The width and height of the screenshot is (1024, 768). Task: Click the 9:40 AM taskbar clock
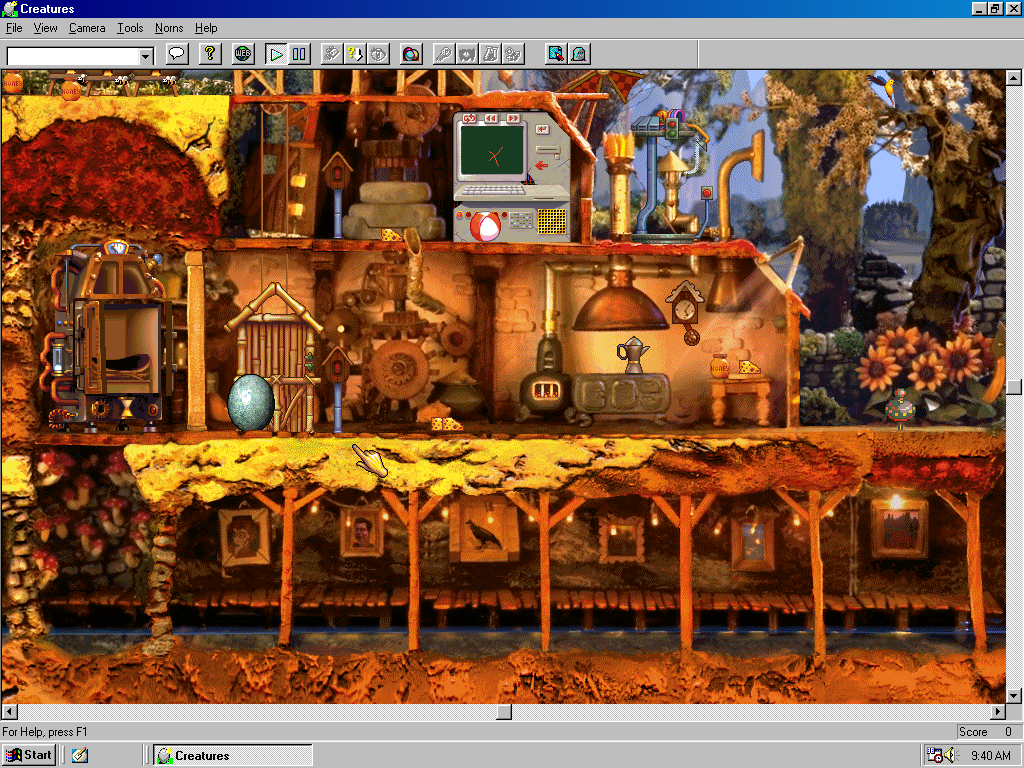991,756
